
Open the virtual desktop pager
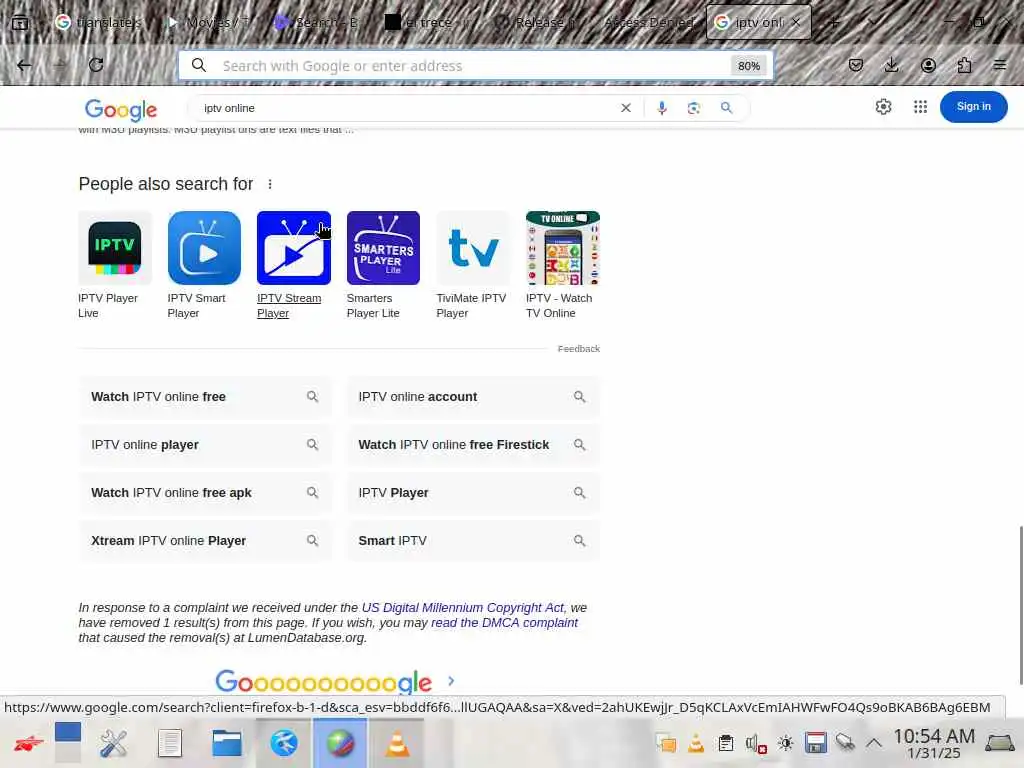tap(68, 743)
